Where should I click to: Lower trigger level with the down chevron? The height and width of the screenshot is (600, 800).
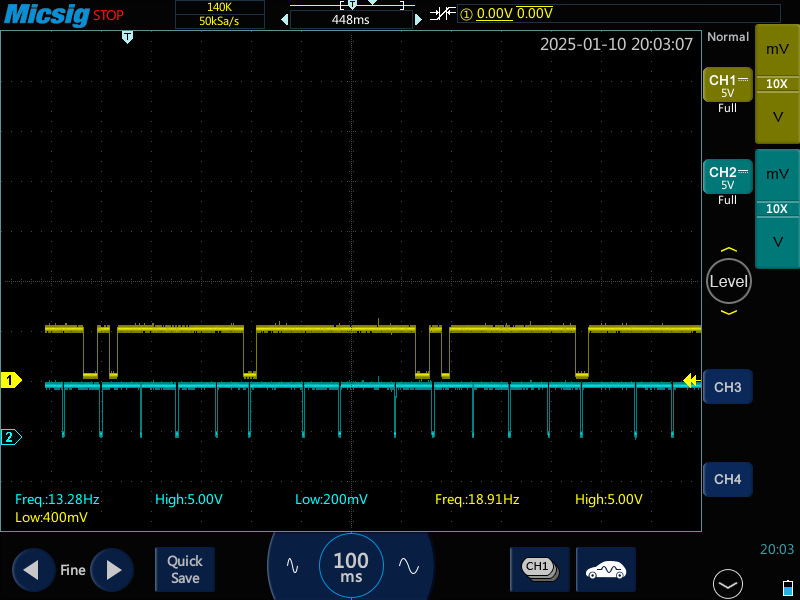[729, 312]
